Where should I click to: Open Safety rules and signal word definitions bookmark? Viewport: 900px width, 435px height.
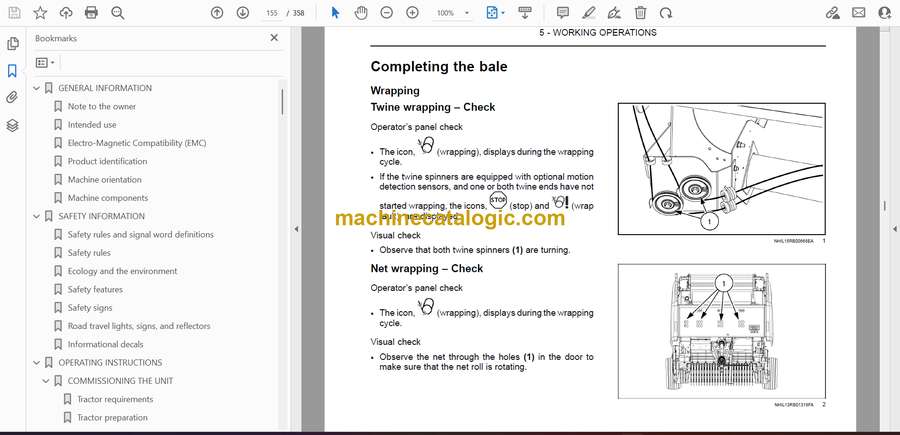pyautogui.click(x=141, y=235)
